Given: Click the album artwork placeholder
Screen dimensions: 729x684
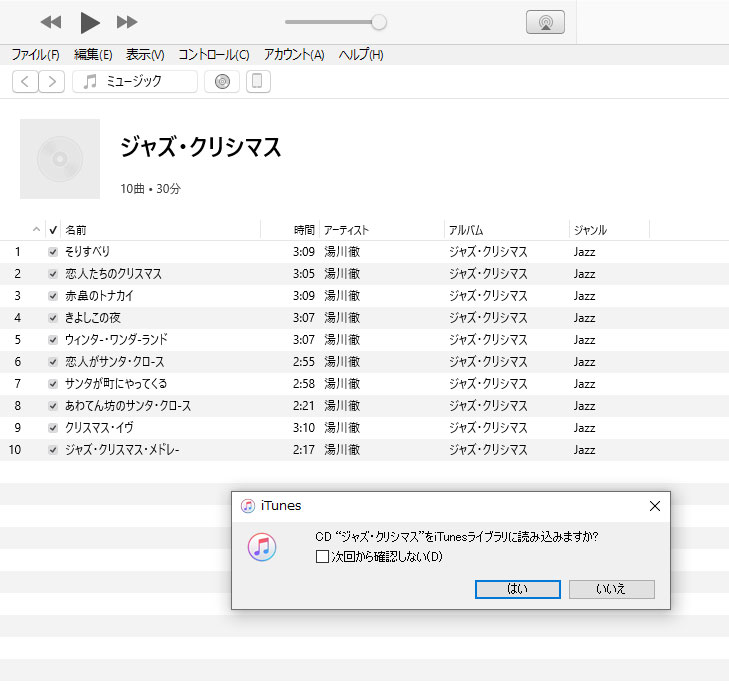Looking at the screenshot, I should (60, 159).
